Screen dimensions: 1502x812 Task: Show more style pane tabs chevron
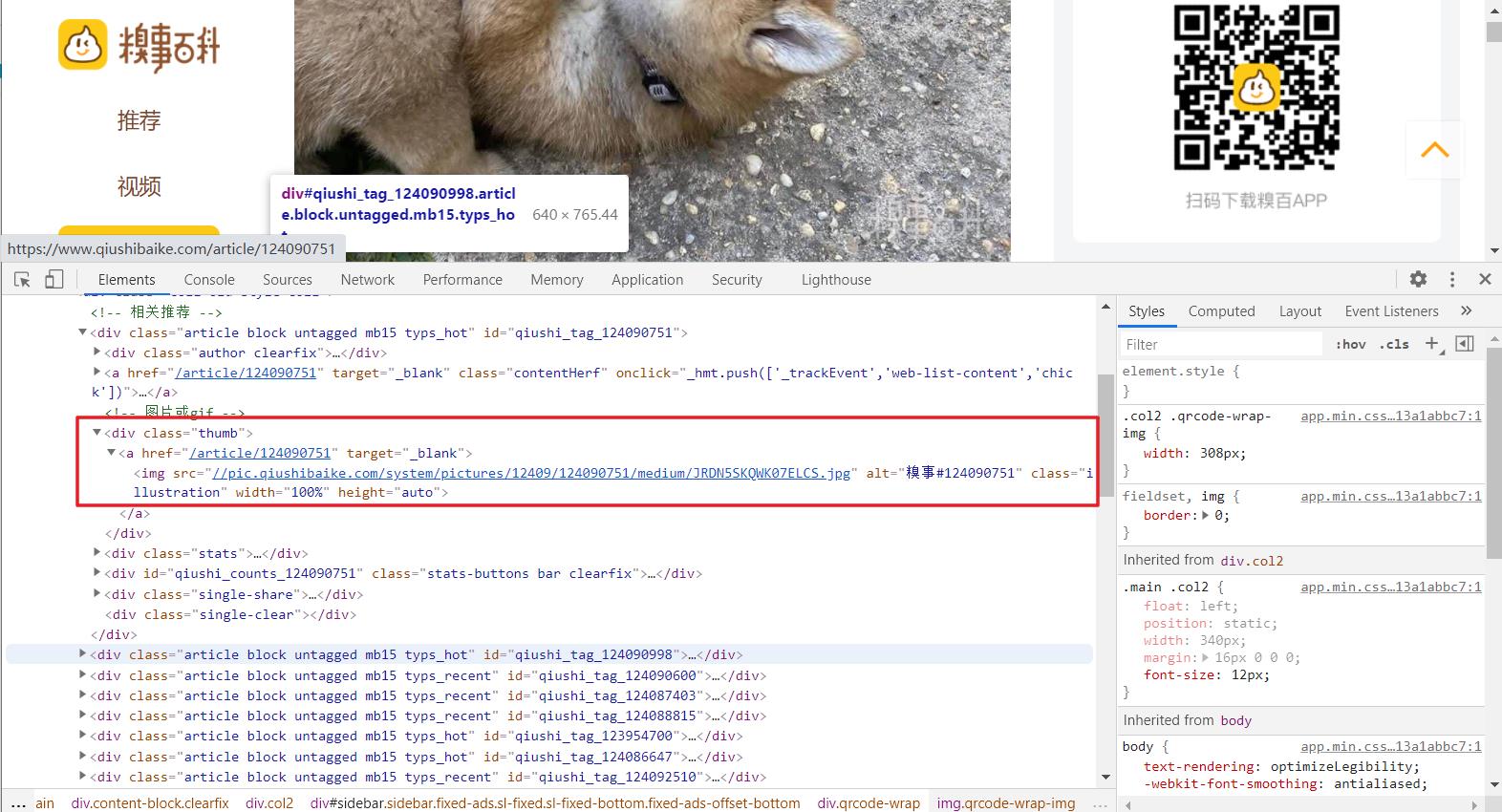tap(1467, 310)
